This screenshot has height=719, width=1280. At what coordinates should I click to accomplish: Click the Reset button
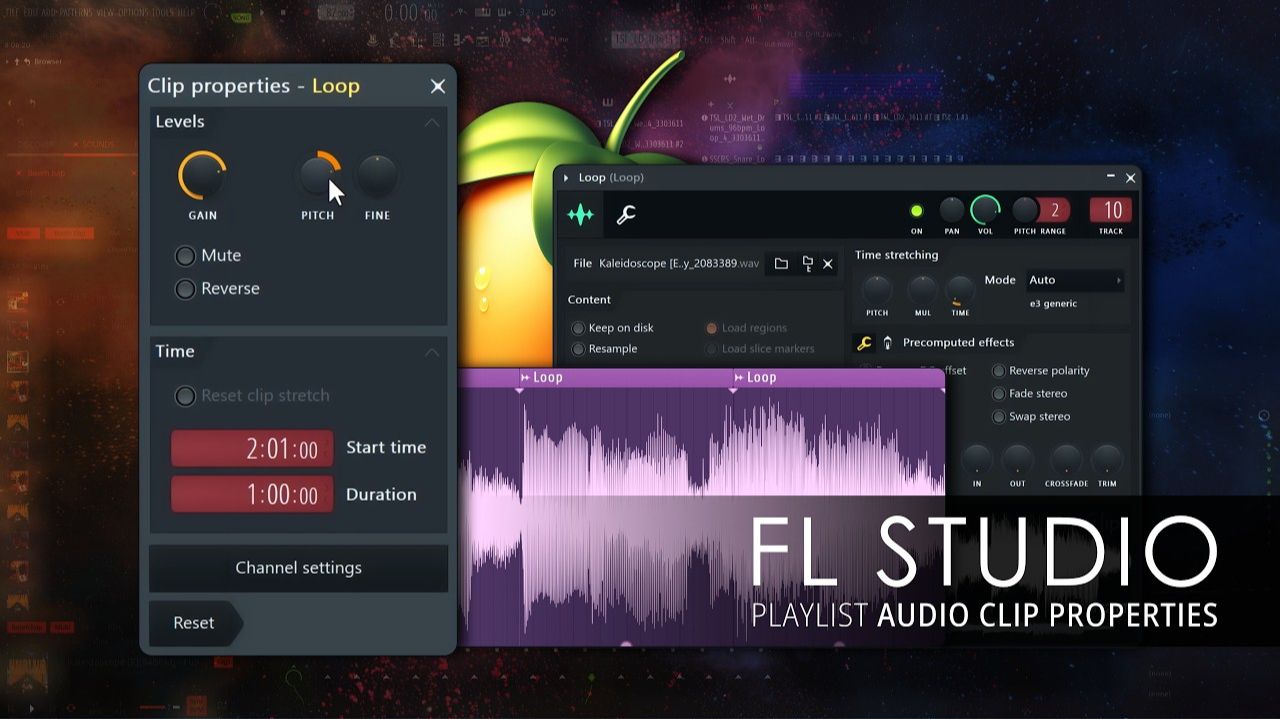[195, 623]
